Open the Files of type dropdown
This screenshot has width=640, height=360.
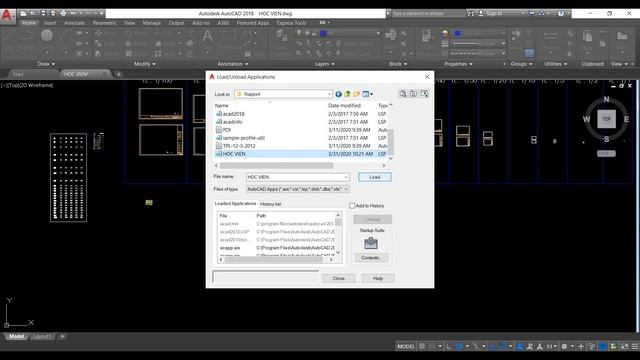point(298,189)
